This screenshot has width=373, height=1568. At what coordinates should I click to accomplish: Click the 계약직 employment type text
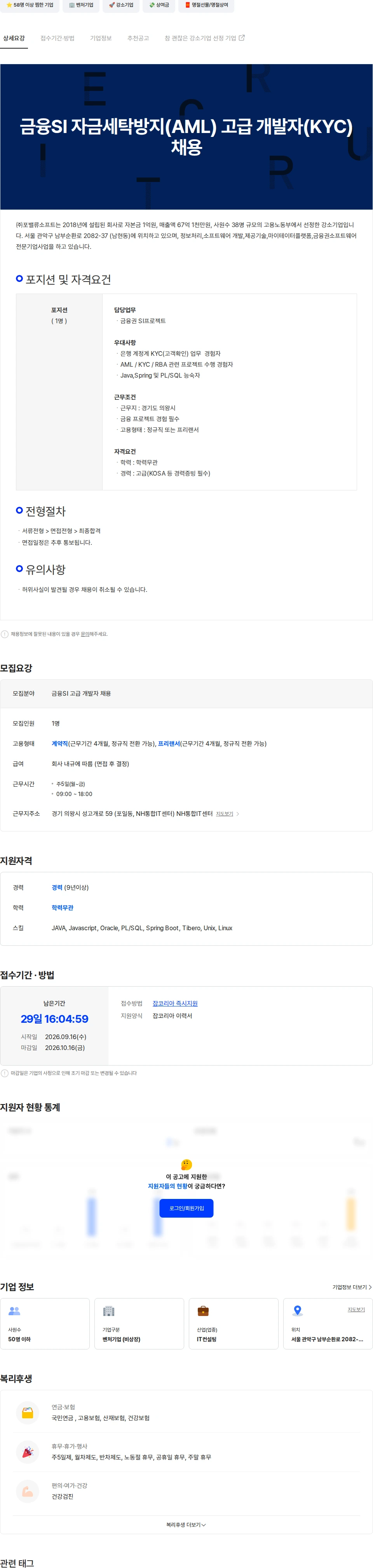[59, 744]
